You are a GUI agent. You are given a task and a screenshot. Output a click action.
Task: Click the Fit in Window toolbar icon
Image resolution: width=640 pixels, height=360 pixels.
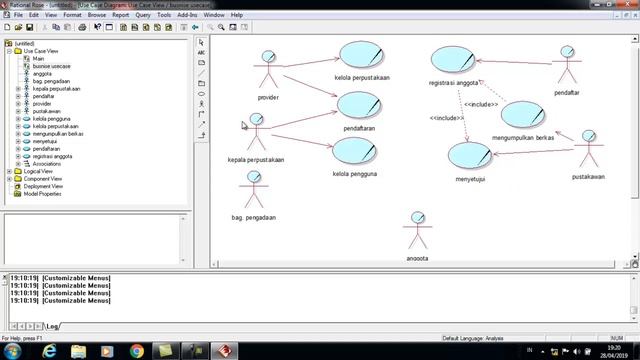[x=233, y=27]
